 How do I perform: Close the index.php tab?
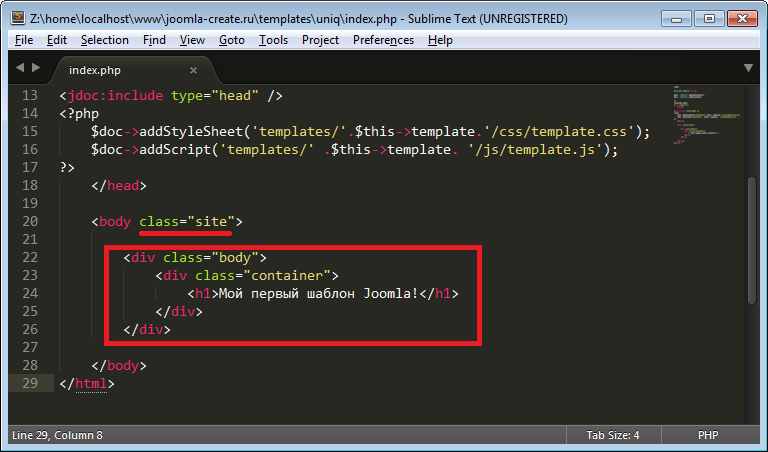pos(194,70)
